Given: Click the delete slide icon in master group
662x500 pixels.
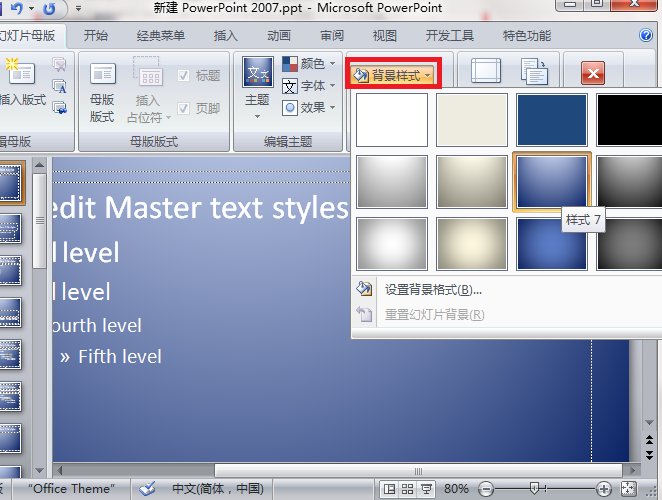Looking at the screenshot, I should click(x=59, y=64).
